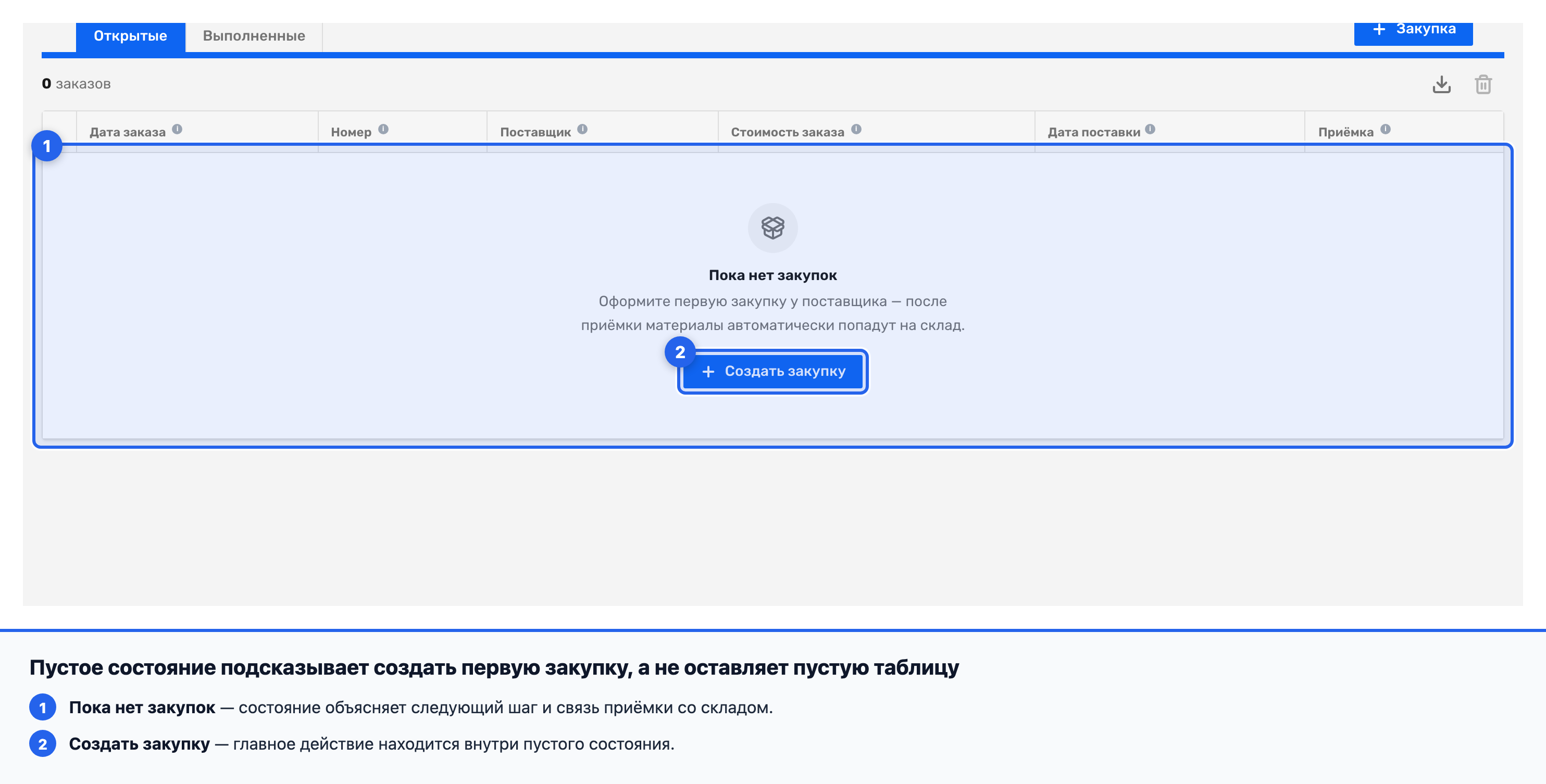
Task: Click the top-right + Закупка button
Action: click(1413, 31)
